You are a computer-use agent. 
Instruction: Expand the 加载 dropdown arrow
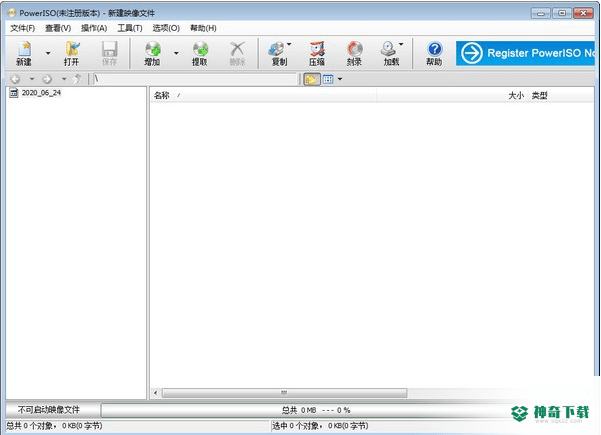pos(401,44)
